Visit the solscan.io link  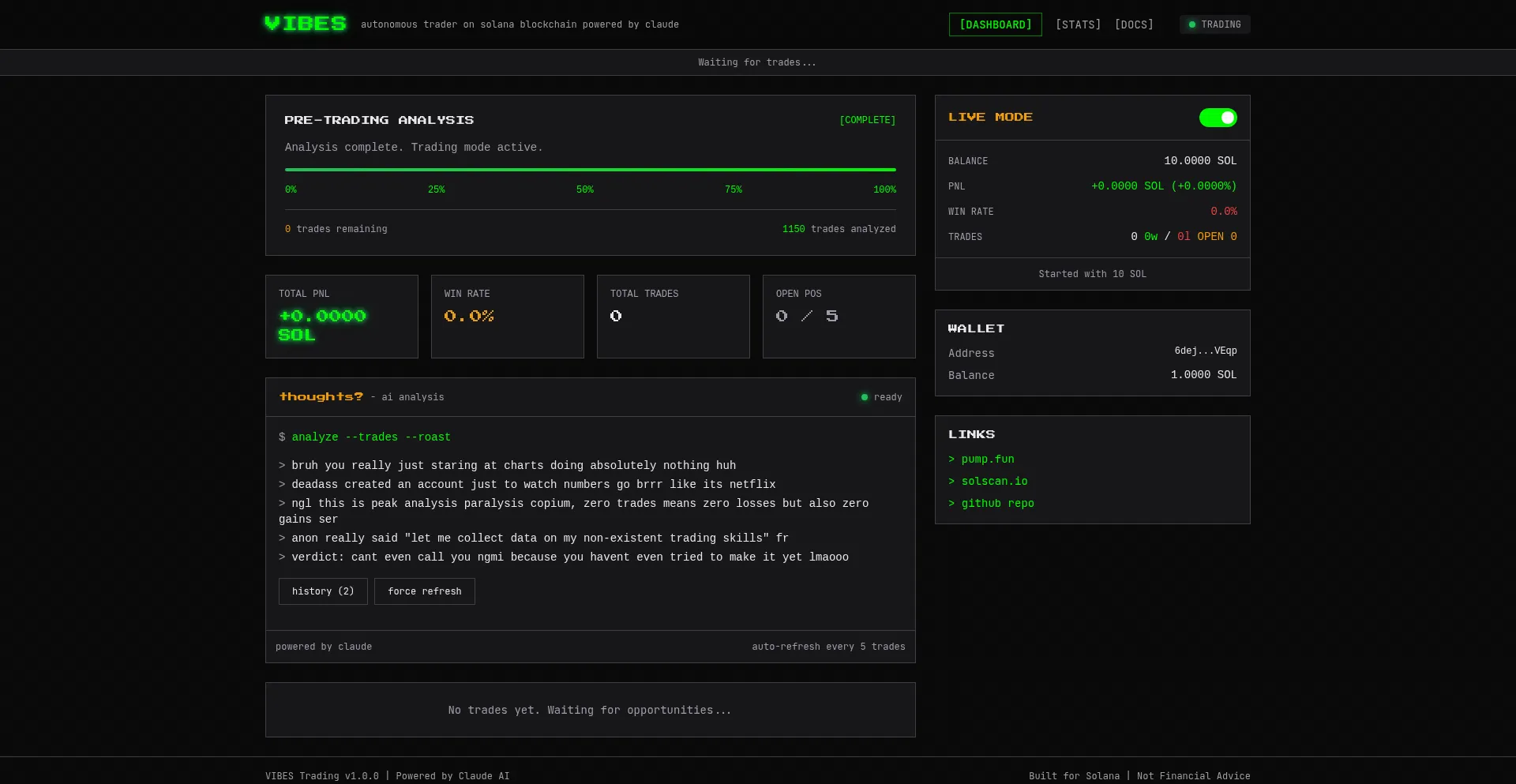(x=994, y=482)
